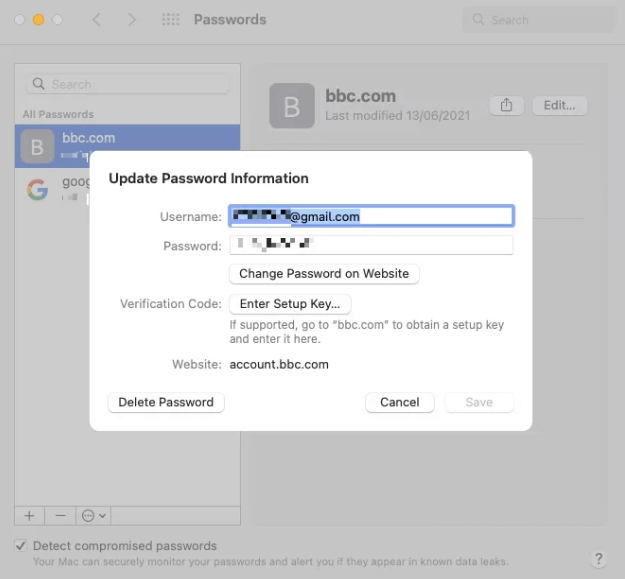Image resolution: width=625 pixels, height=579 pixels.
Task: Click the back navigation arrow
Action: click(x=96, y=20)
